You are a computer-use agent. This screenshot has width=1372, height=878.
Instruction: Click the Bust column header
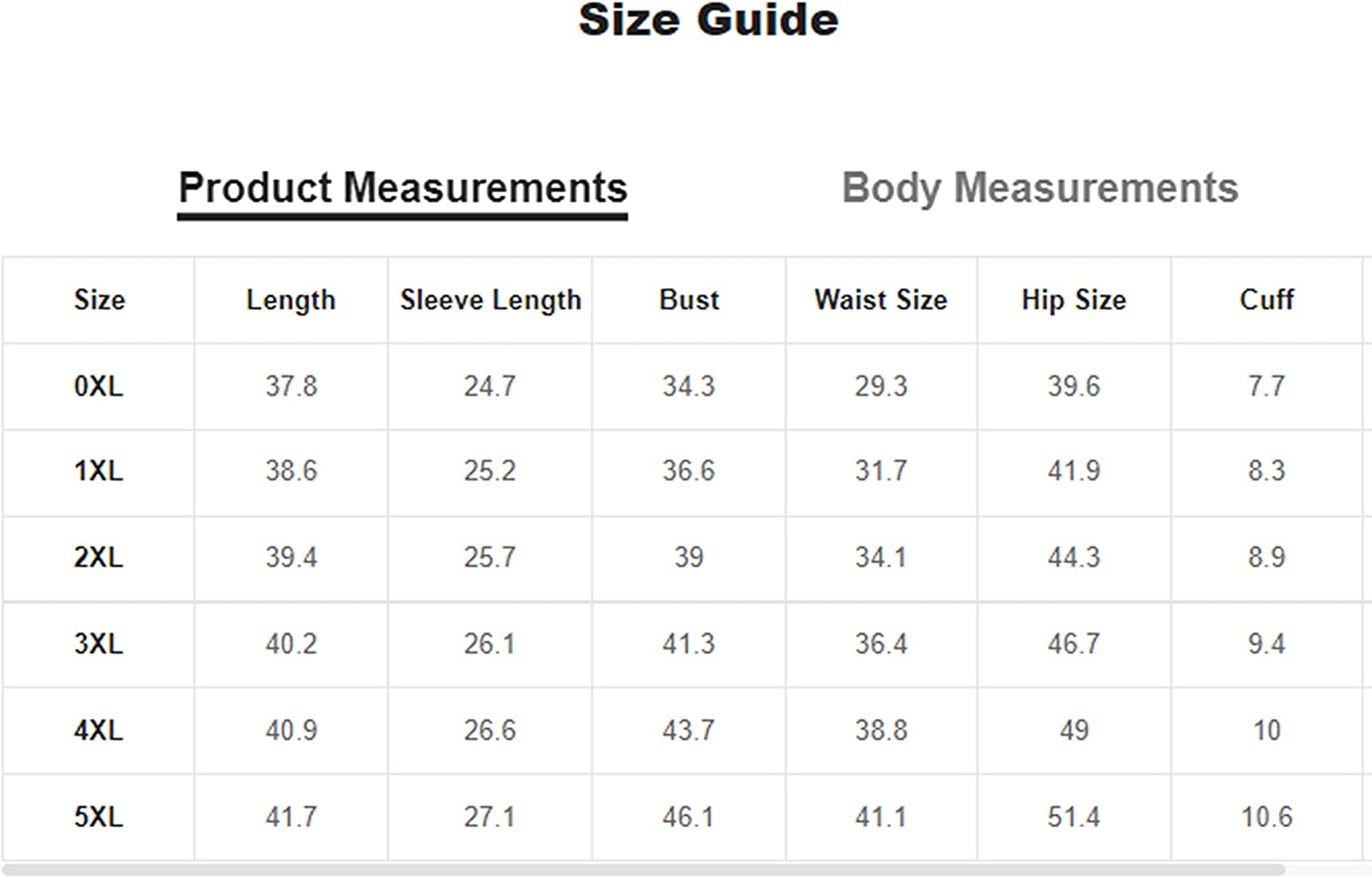pyautogui.click(x=689, y=300)
